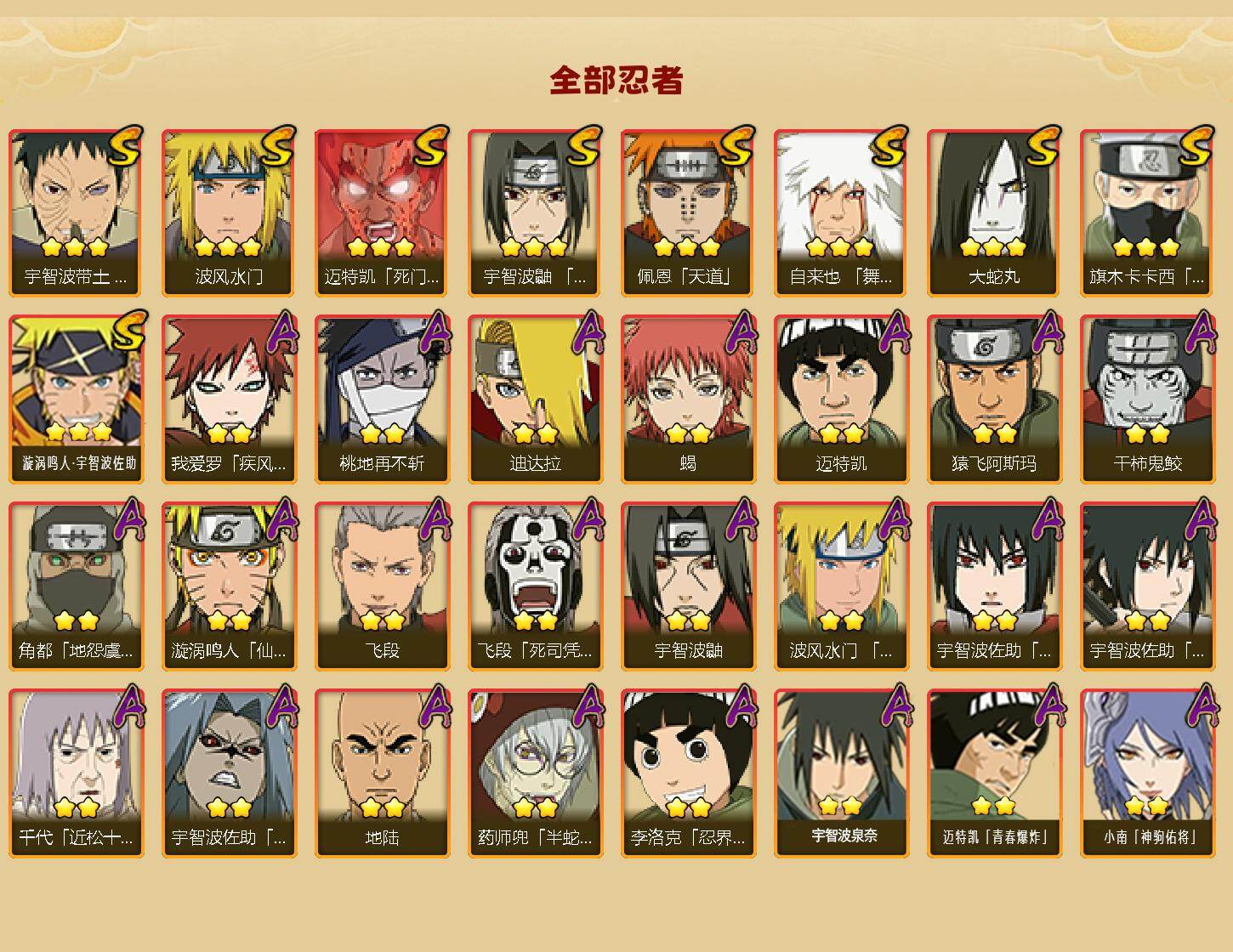Select the 药师兜 hooded character card
This screenshot has width=1233, height=952.
535,773
